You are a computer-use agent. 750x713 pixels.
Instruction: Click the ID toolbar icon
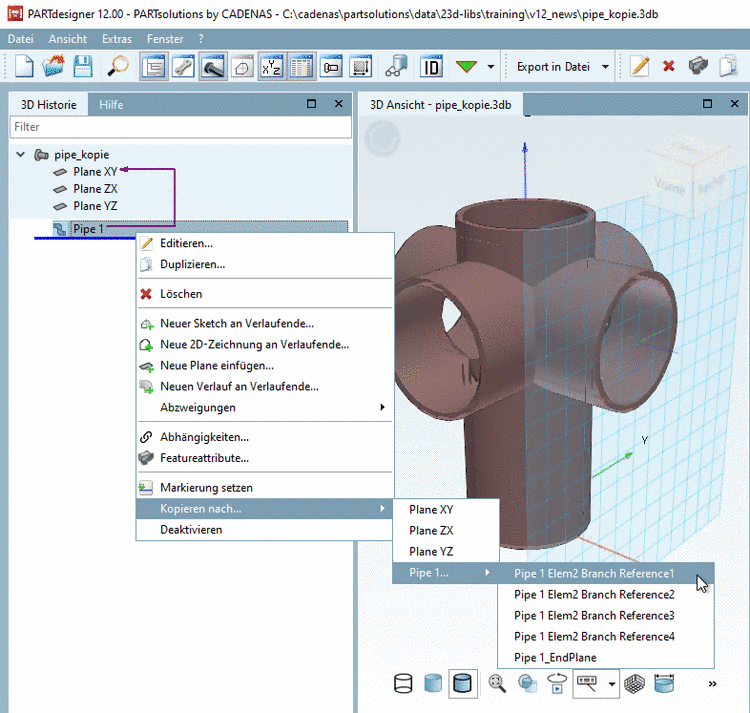pos(431,66)
